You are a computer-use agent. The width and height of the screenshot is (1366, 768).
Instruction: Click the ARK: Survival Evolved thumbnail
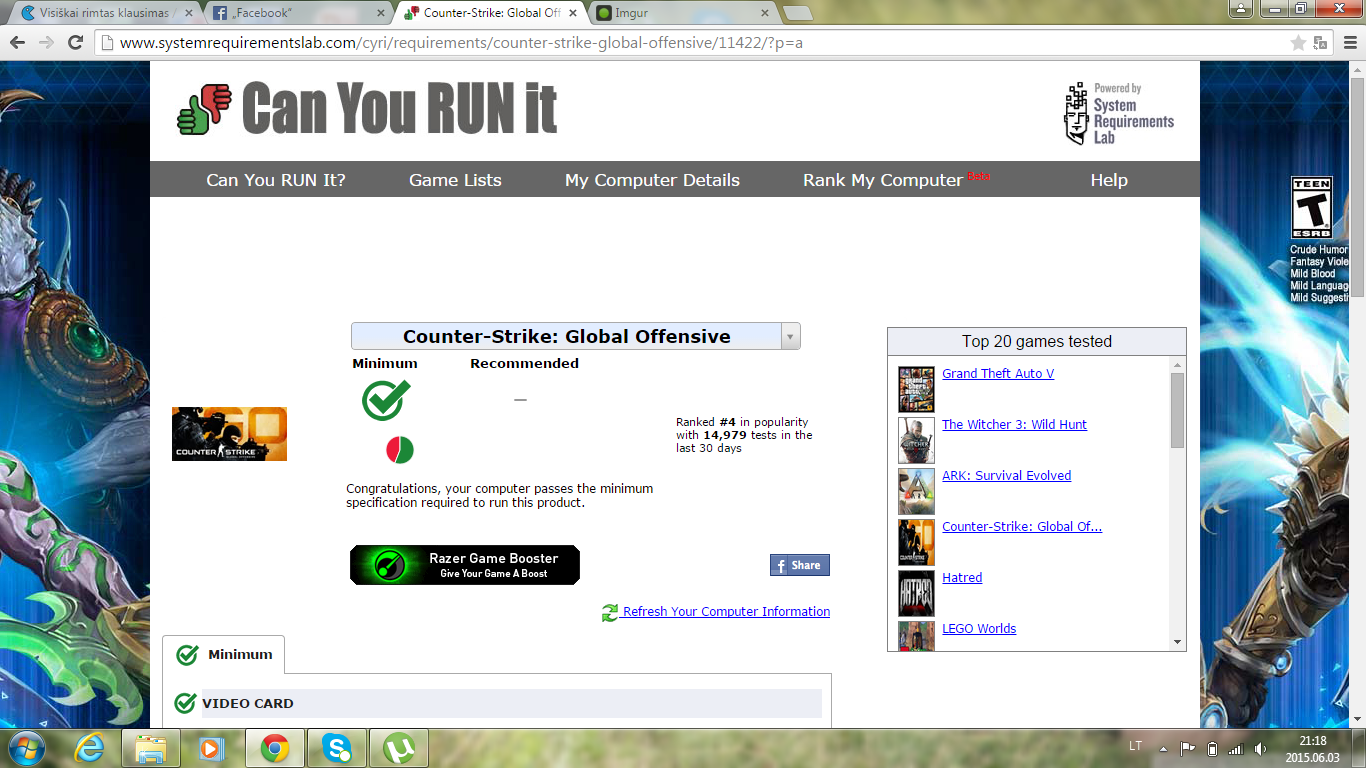[916, 491]
